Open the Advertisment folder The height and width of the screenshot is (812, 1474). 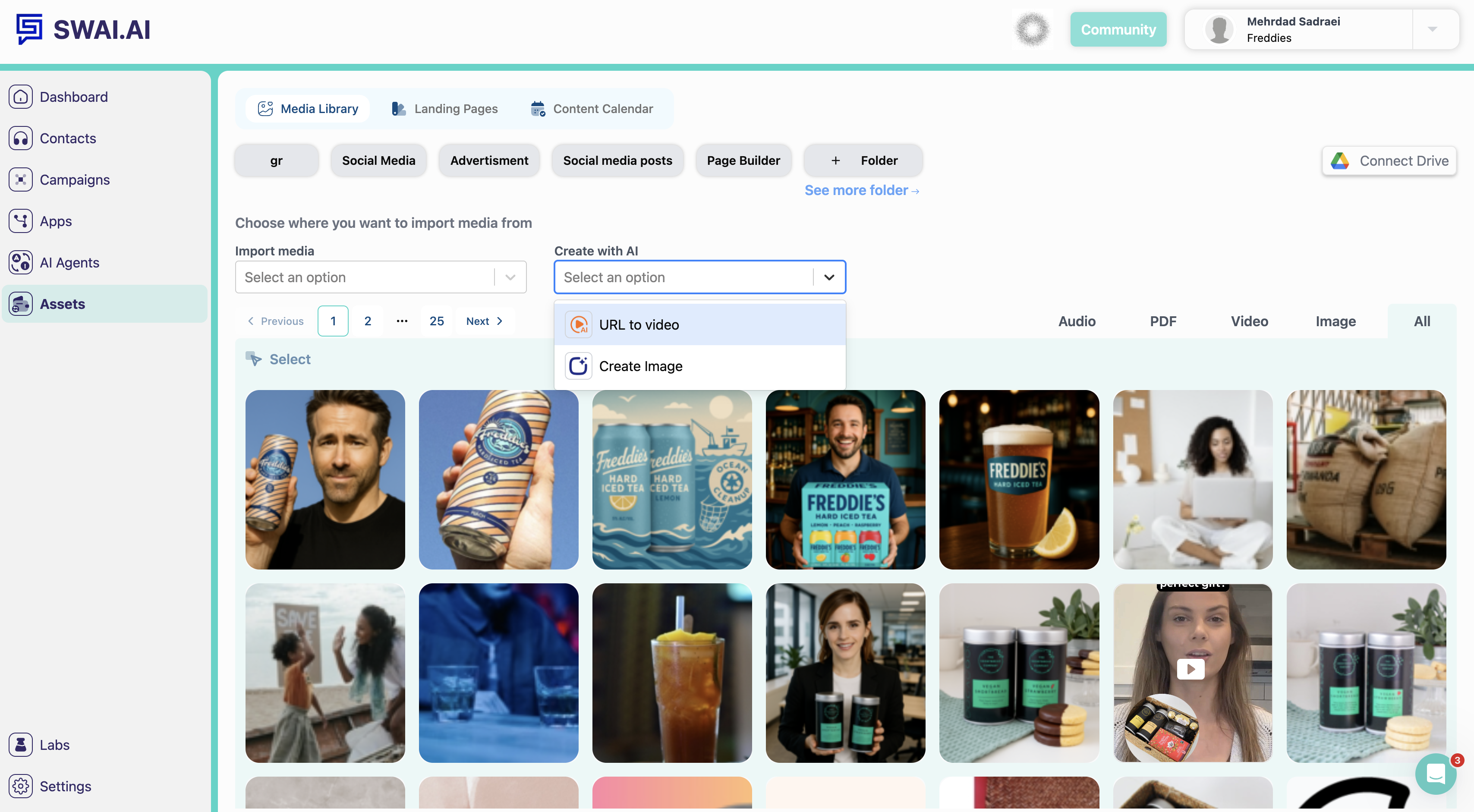point(489,161)
